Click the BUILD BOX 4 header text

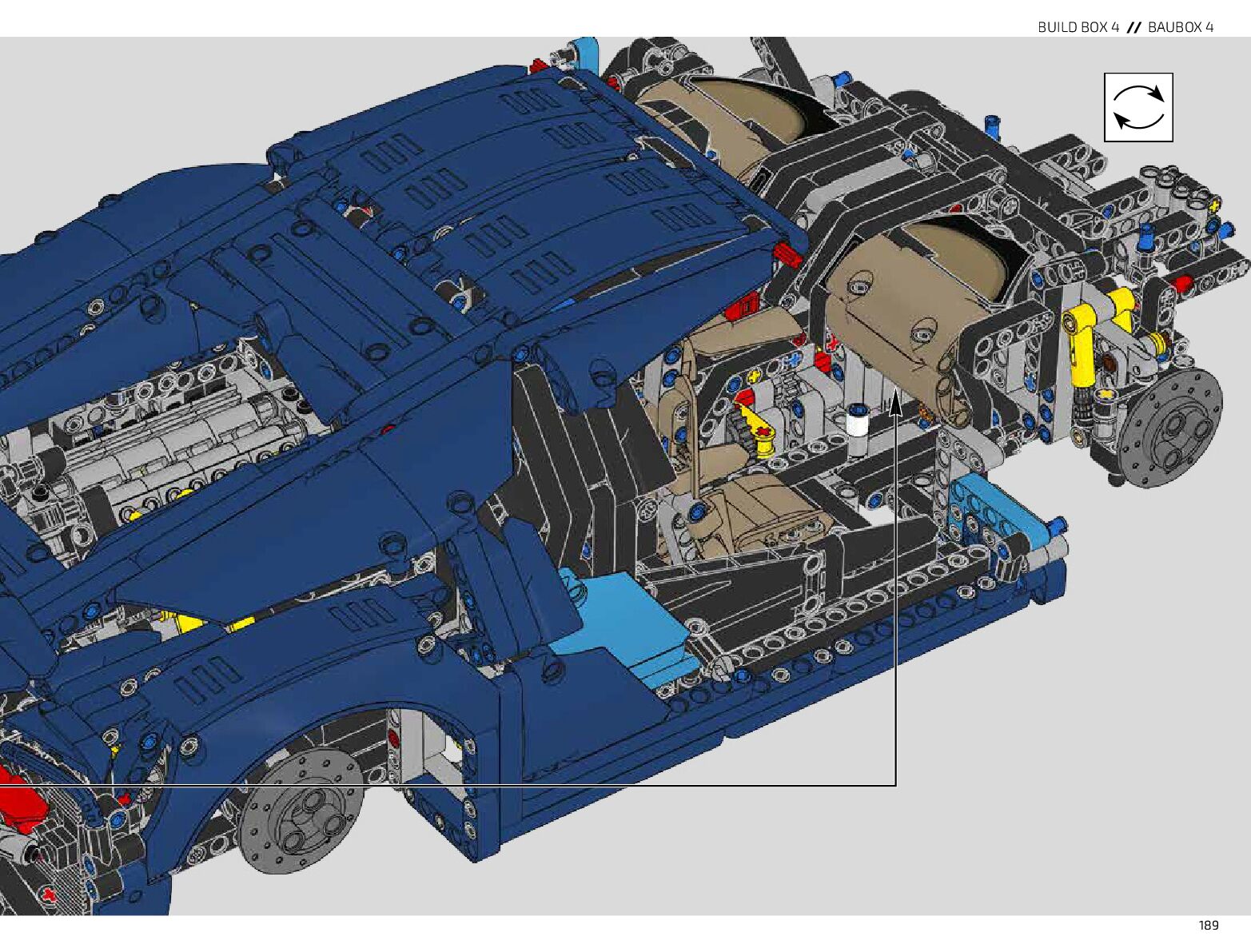1078,27
